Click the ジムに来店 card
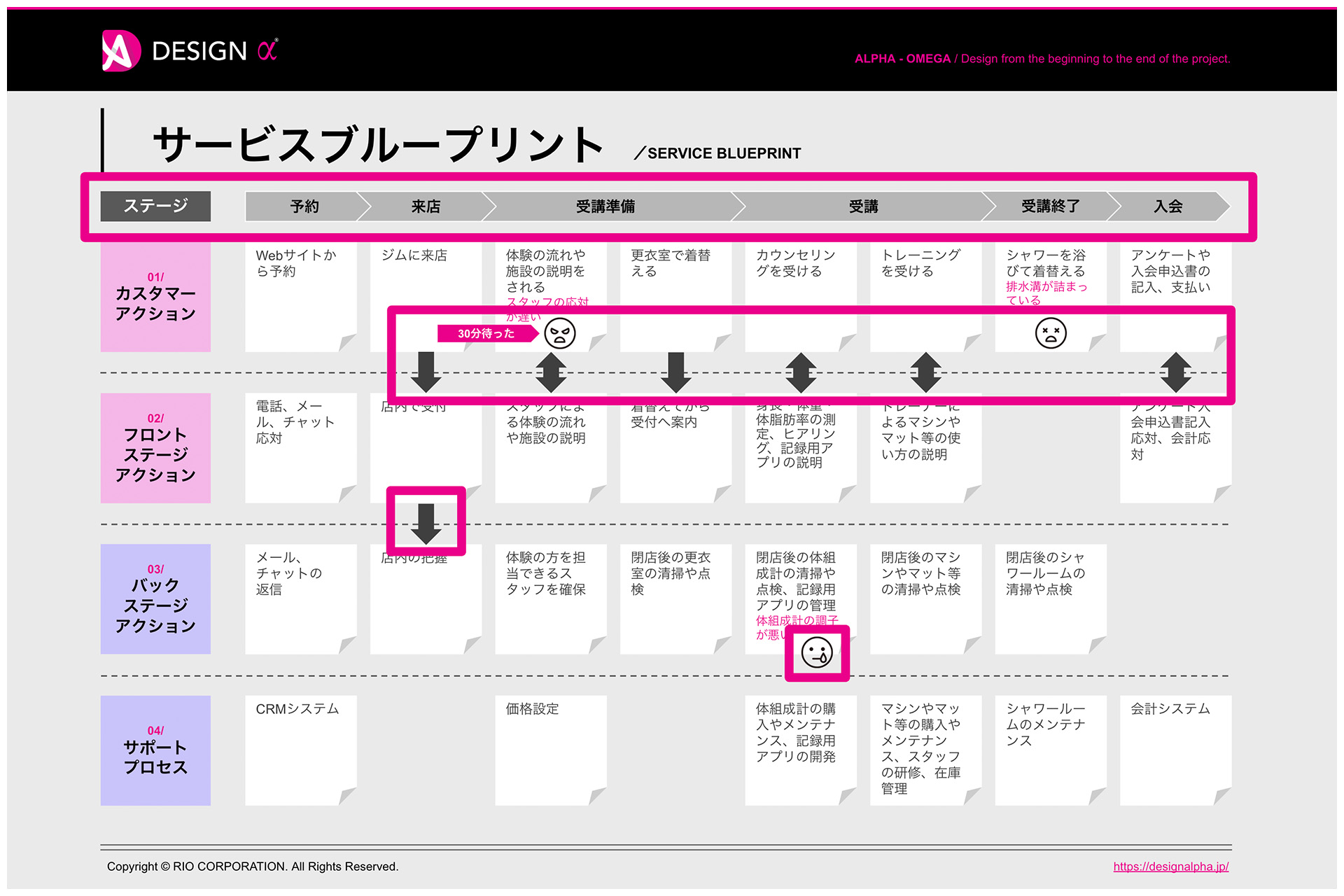 coord(426,297)
